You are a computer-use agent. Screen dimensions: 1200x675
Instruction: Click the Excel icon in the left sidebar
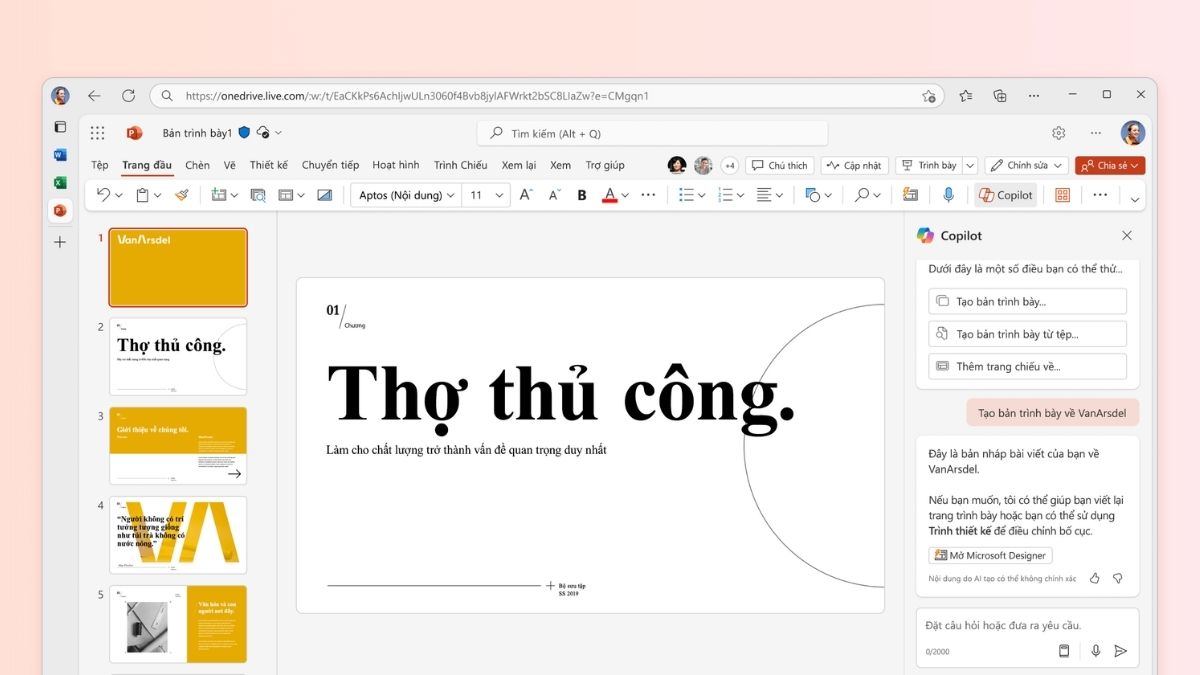coord(60,182)
